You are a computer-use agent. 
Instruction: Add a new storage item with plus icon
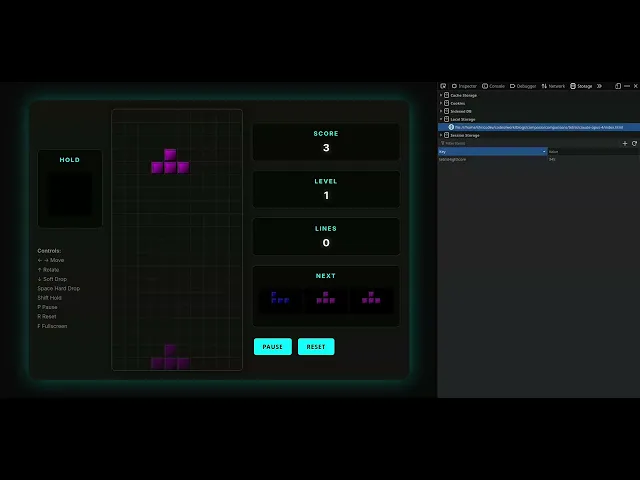[x=625, y=143]
